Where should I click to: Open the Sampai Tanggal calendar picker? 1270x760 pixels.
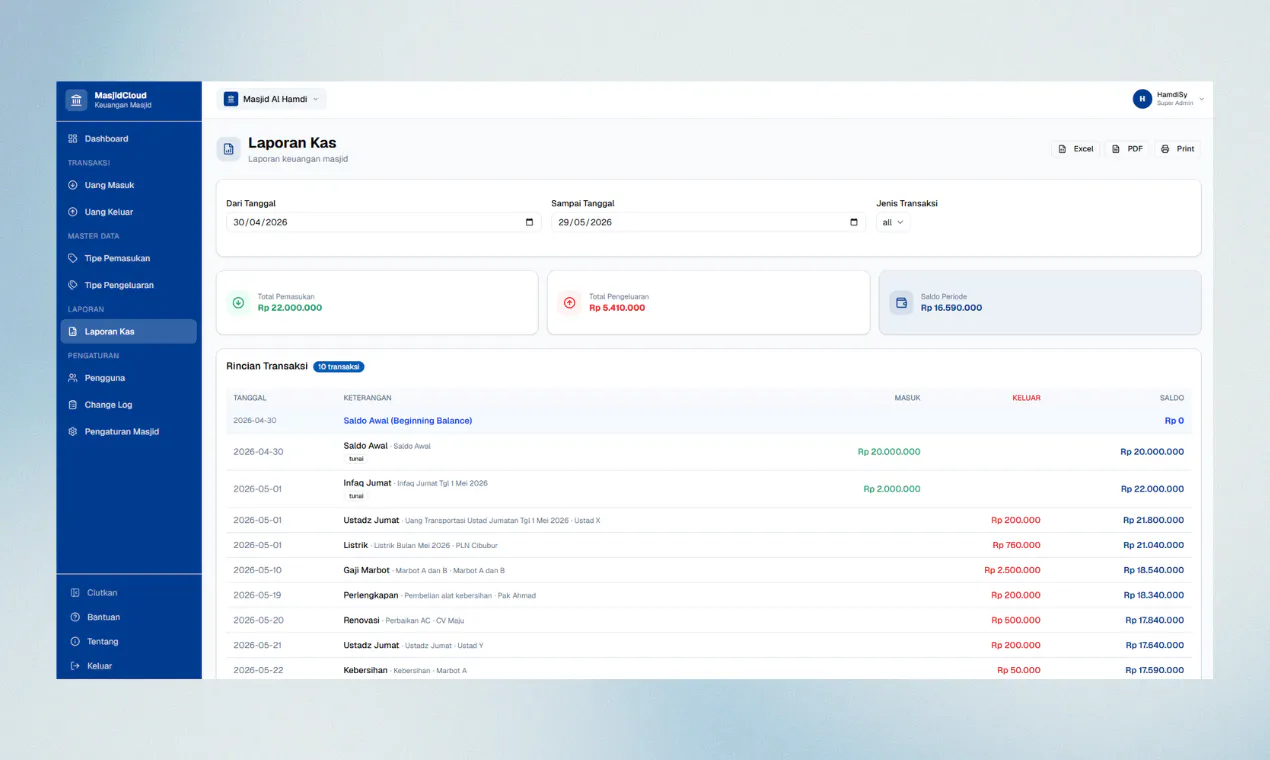click(x=853, y=222)
